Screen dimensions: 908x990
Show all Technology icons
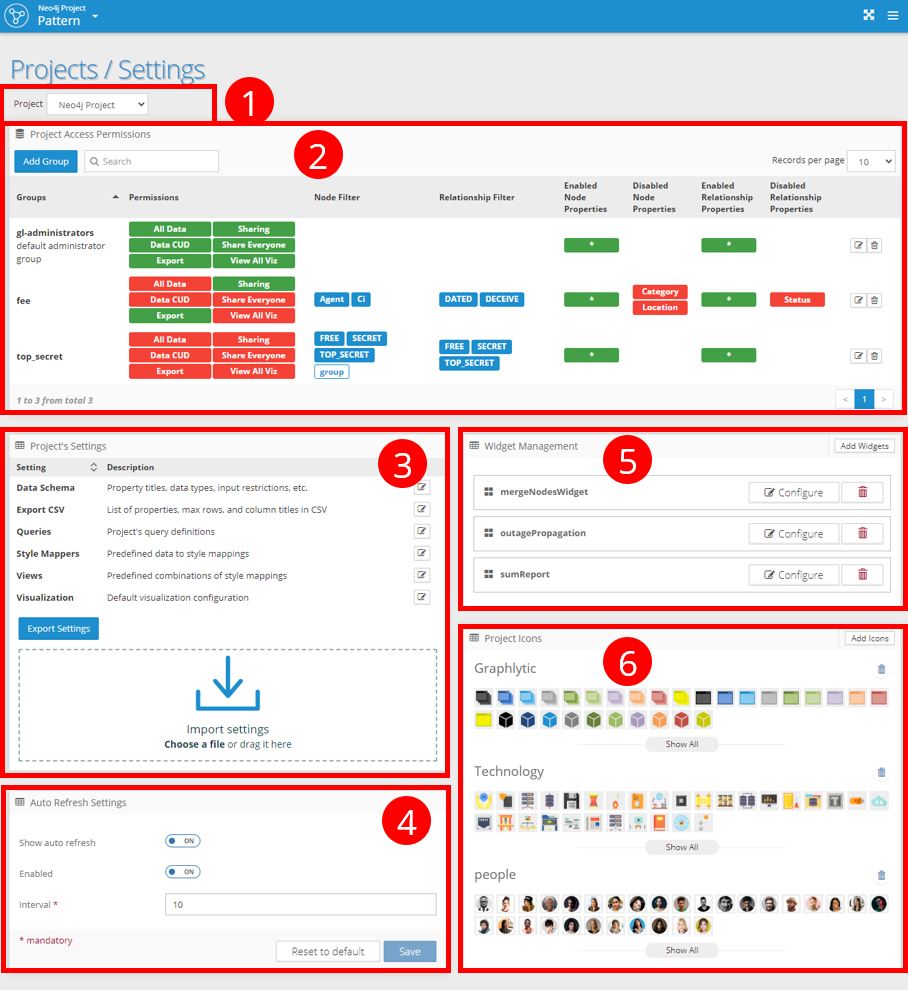pos(682,847)
